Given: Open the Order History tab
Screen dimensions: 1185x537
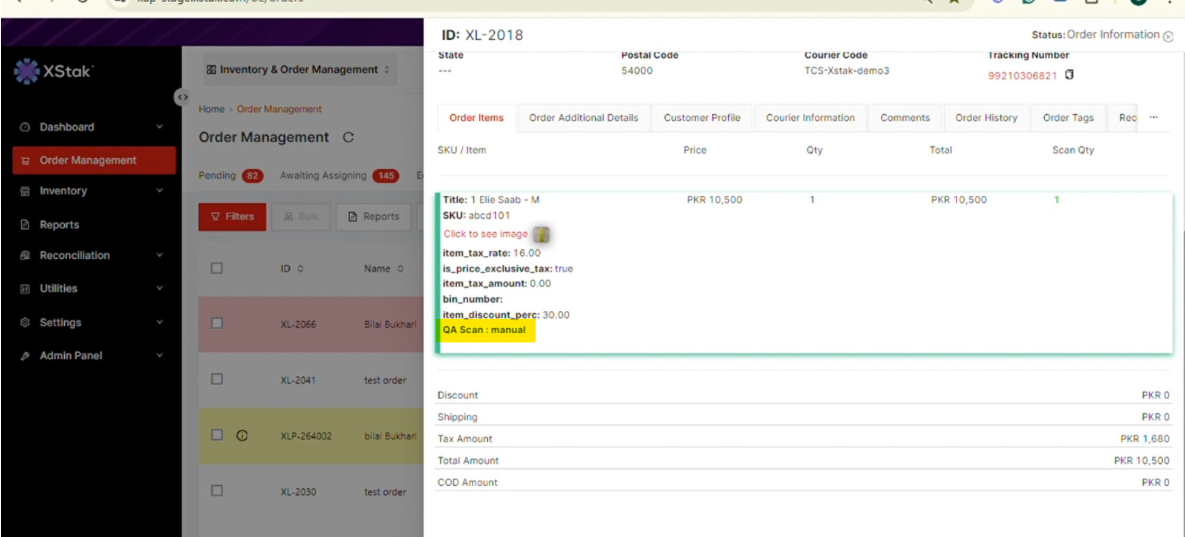Looking at the screenshot, I should pyautogui.click(x=985, y=118).
